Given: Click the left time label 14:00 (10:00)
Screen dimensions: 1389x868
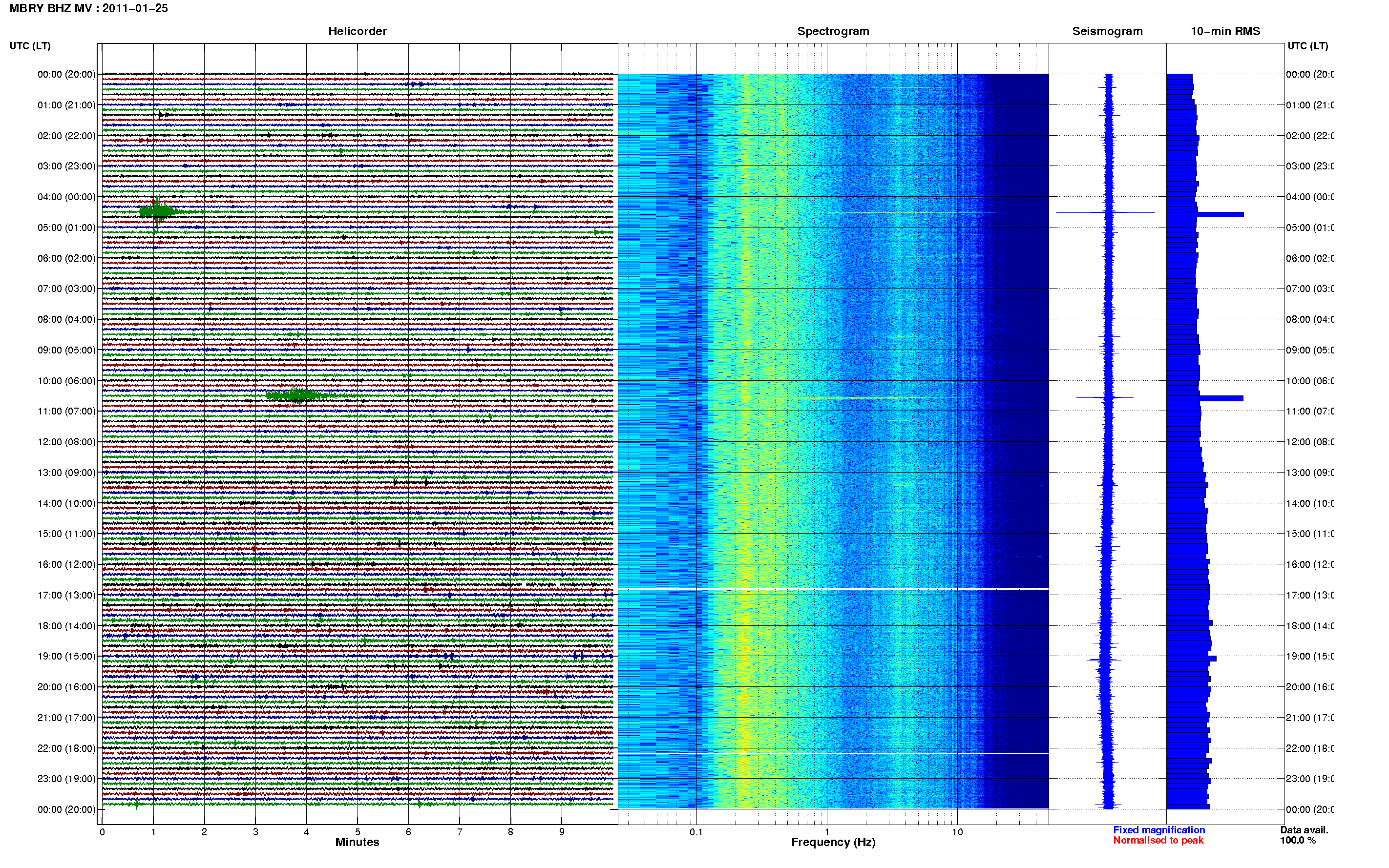Looking at the screenshot, I should 66,503.
